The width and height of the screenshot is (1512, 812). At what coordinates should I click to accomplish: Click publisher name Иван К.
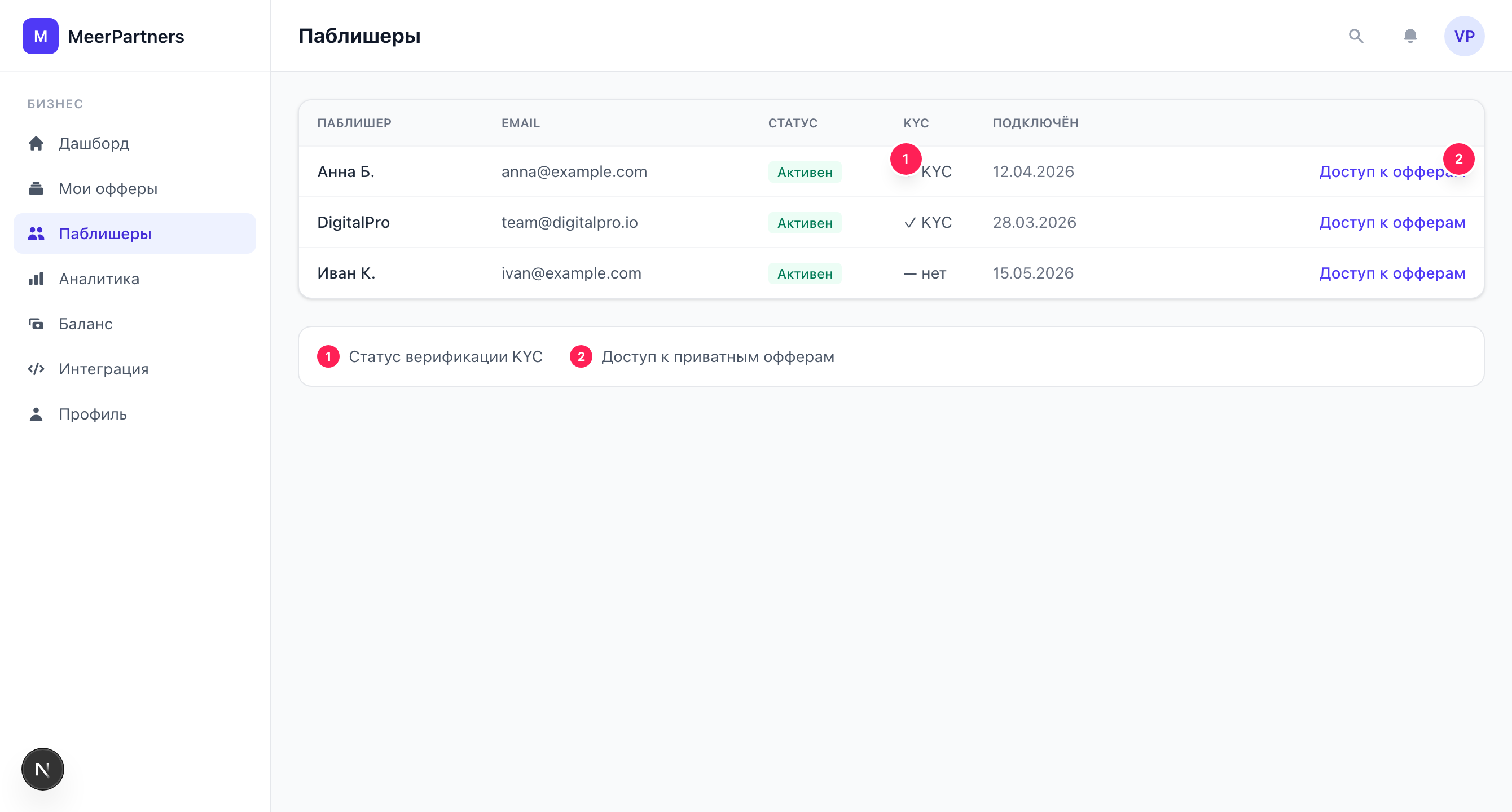[346, 273]
